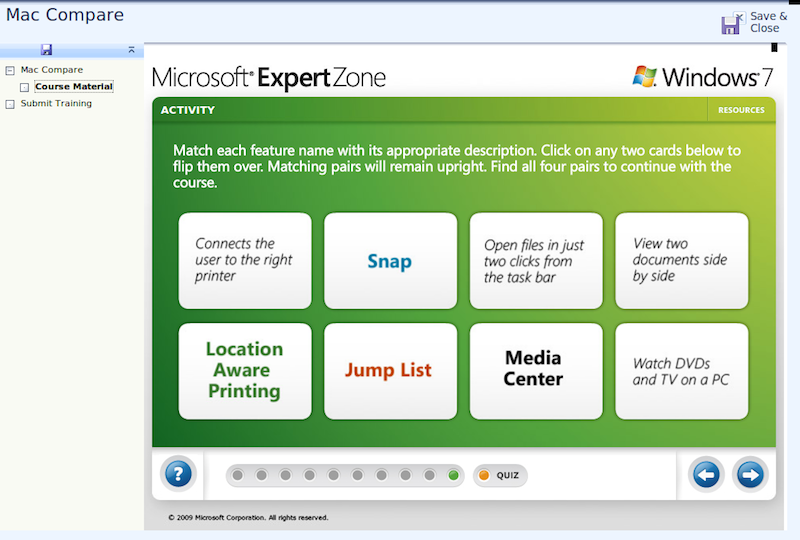Open help with the question mark icon
800x540 pixels.
click(x=178, y=474)
